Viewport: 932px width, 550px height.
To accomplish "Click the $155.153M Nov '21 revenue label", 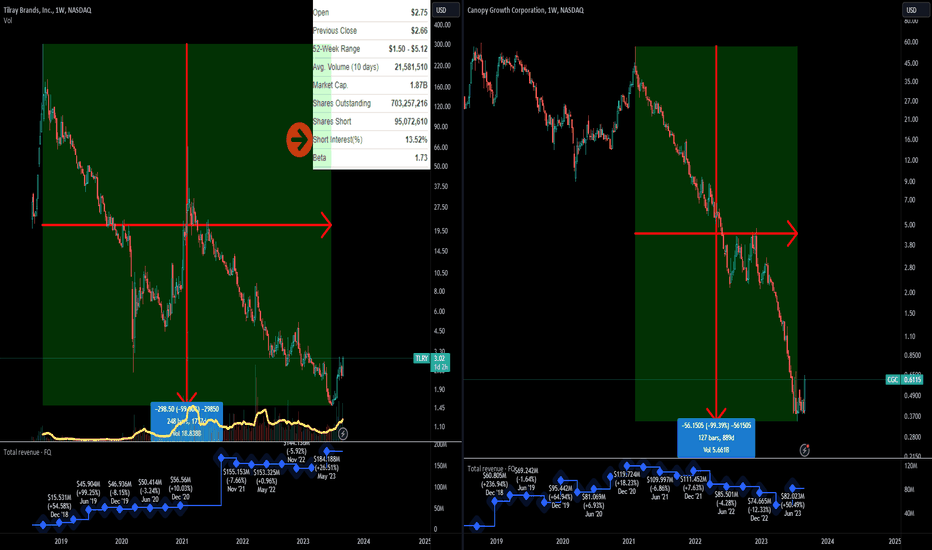I will point(236,480).
